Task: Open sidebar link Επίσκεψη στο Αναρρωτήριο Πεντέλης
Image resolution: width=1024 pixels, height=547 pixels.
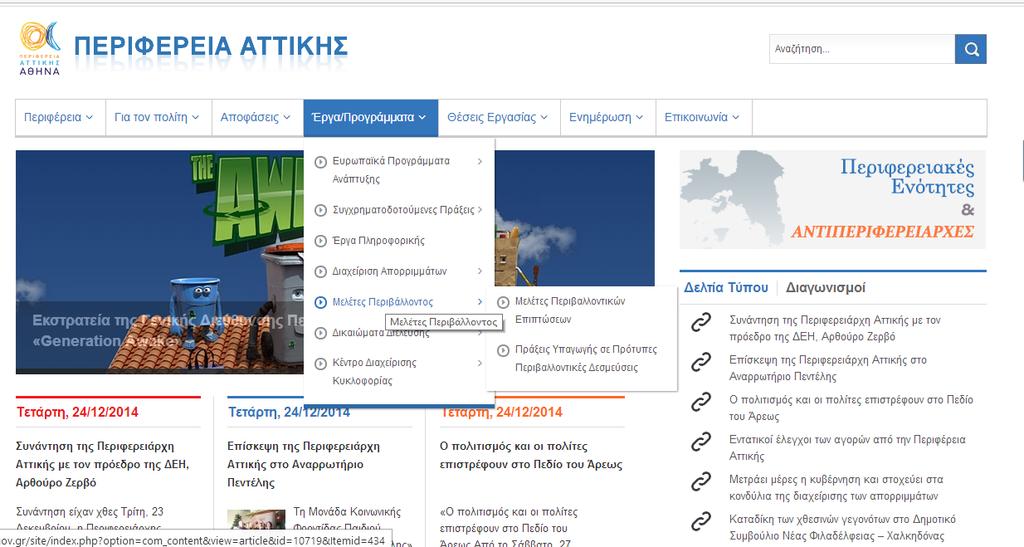Action: (x=827, y=368)
